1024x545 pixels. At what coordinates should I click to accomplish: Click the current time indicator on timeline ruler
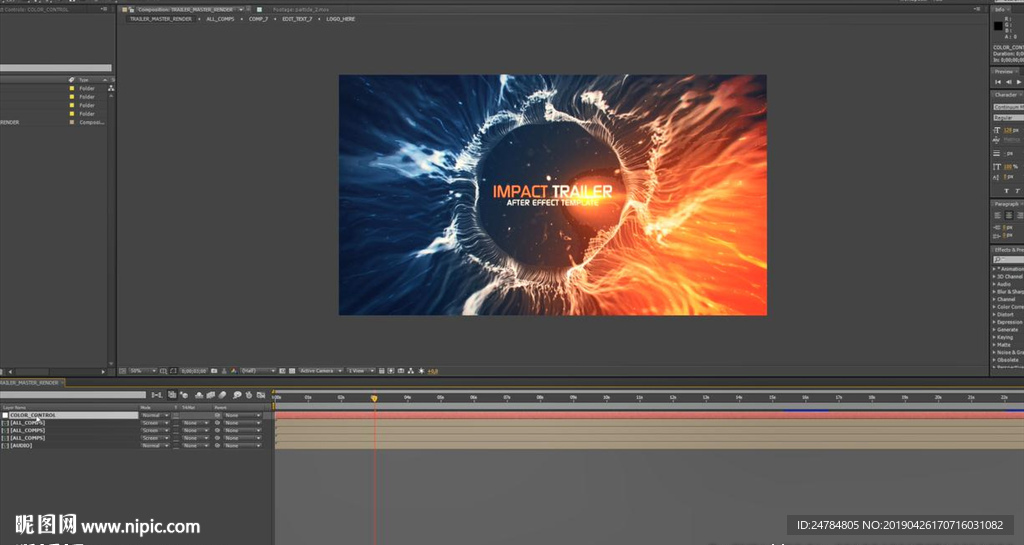(374, 397)
